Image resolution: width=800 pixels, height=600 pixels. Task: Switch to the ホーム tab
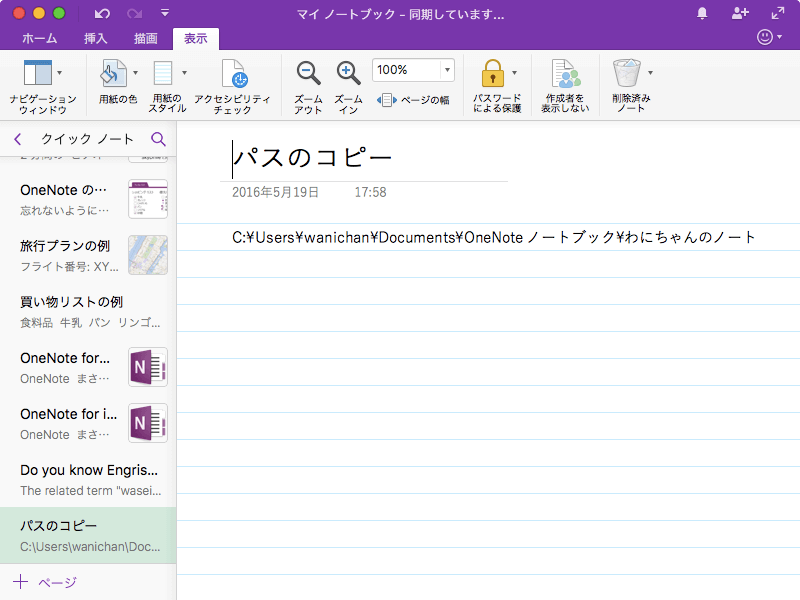39,39
